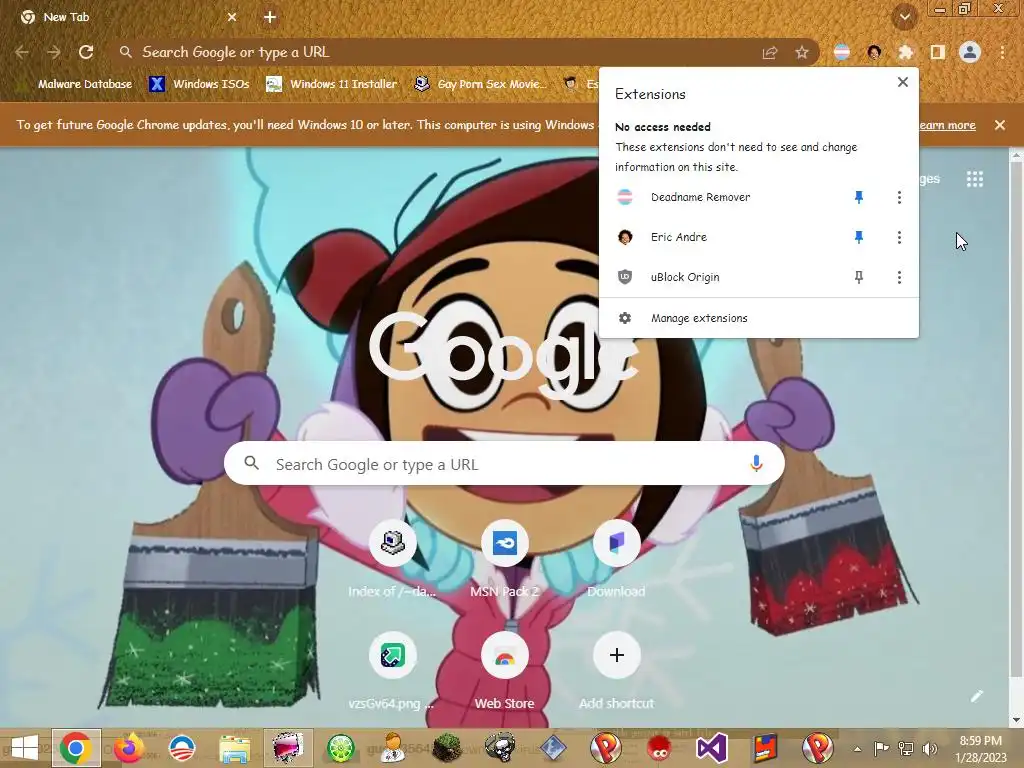Launch Firefox from the taskbar
The image size is (1024, 768).
[x=129, y=748]
